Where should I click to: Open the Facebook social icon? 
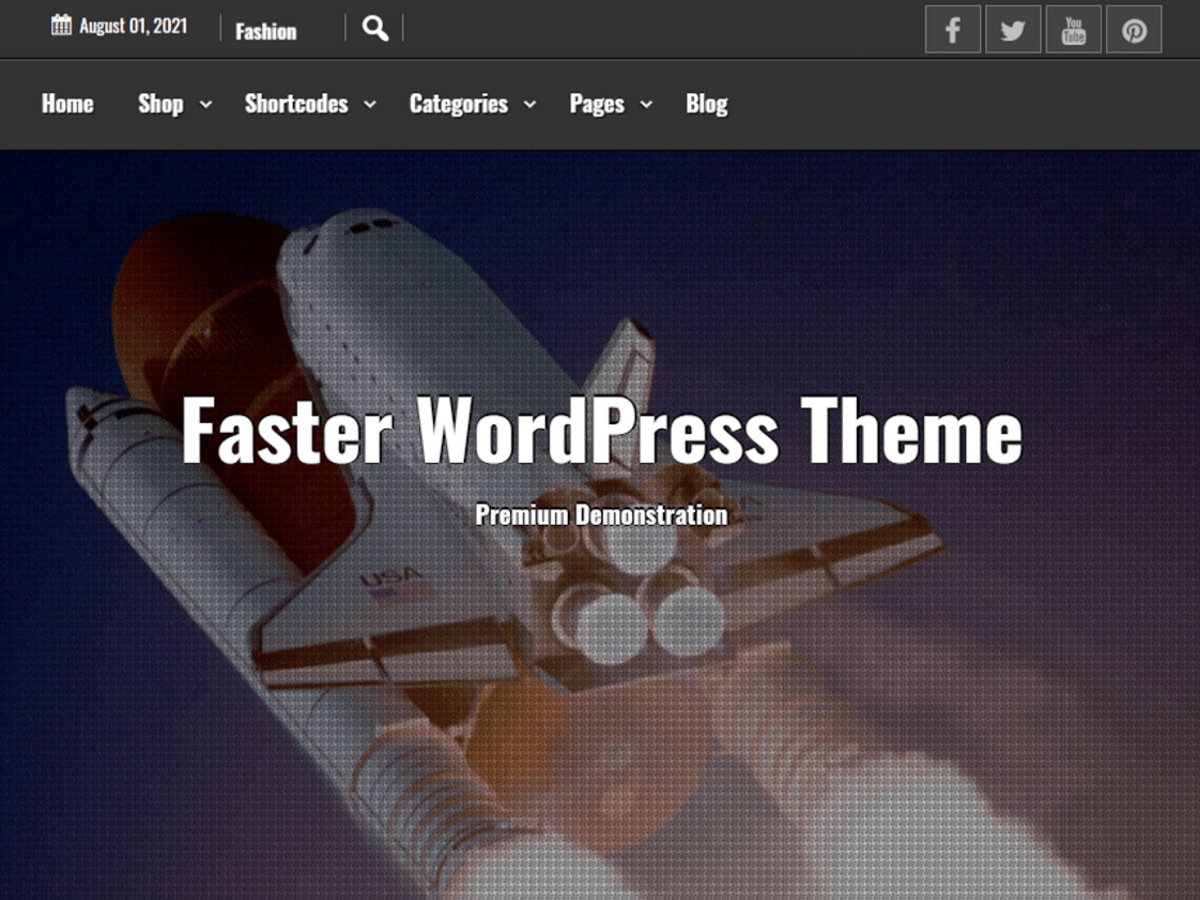(952, 29)
